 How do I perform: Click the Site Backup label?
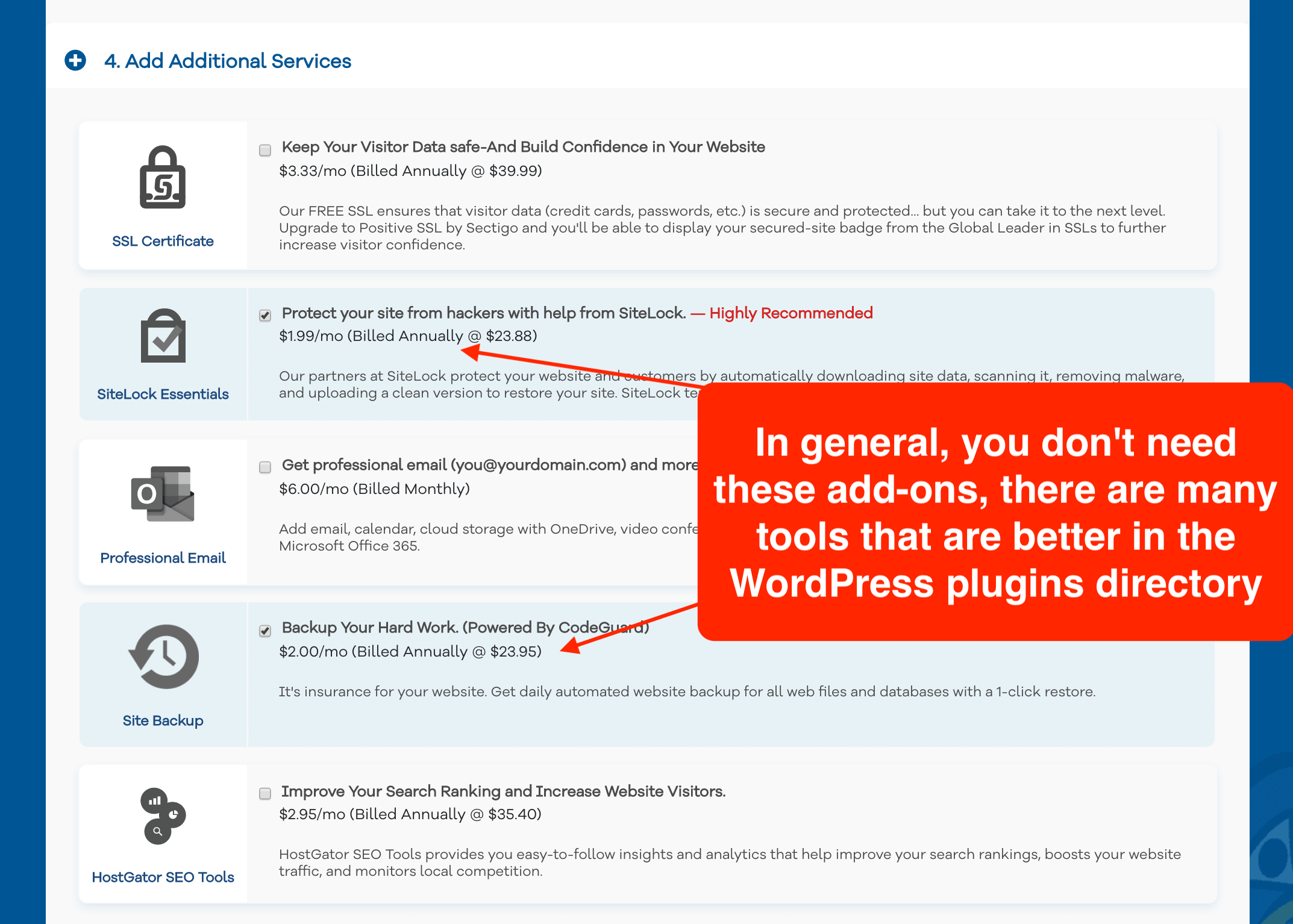point(163,720)
